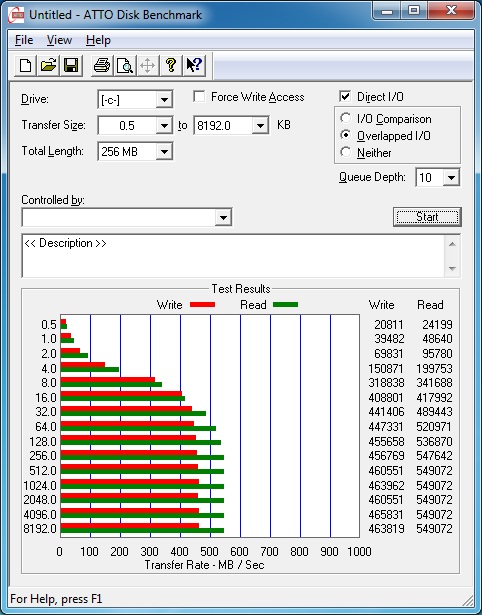
Task: Open the Total Length 256 MB dropdown
Action: (164, 152)
